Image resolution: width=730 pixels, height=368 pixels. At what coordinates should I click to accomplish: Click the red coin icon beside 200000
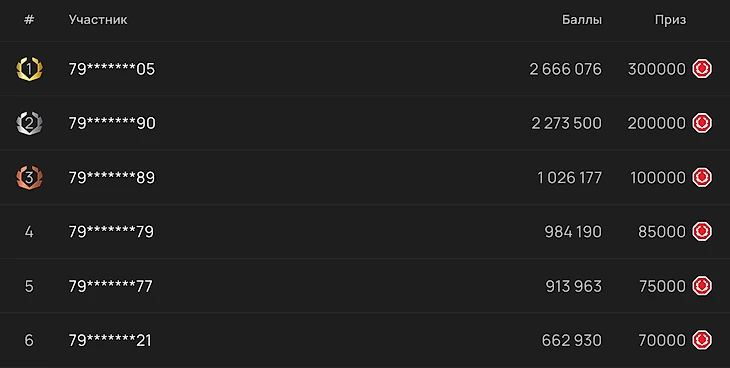click(x=702, y=123)
